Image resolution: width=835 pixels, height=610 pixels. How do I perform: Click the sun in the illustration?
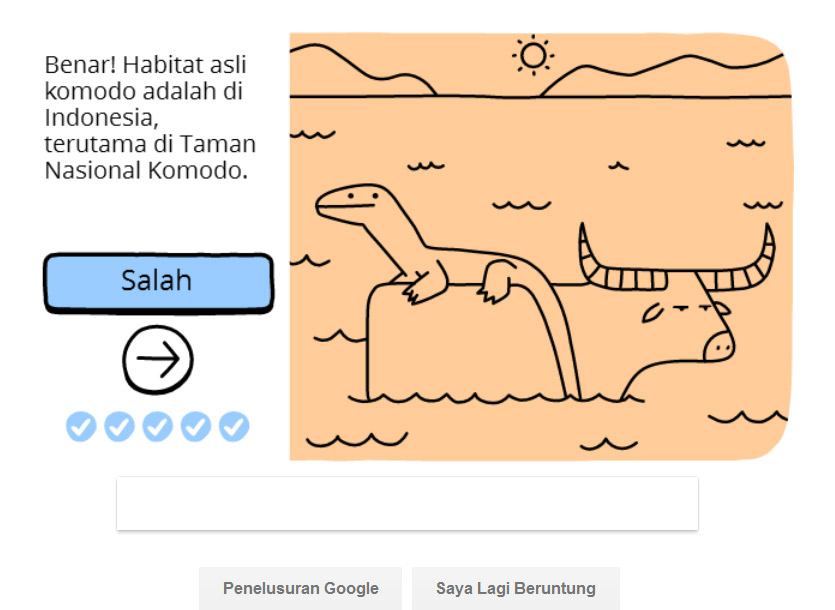pos(533,55)
